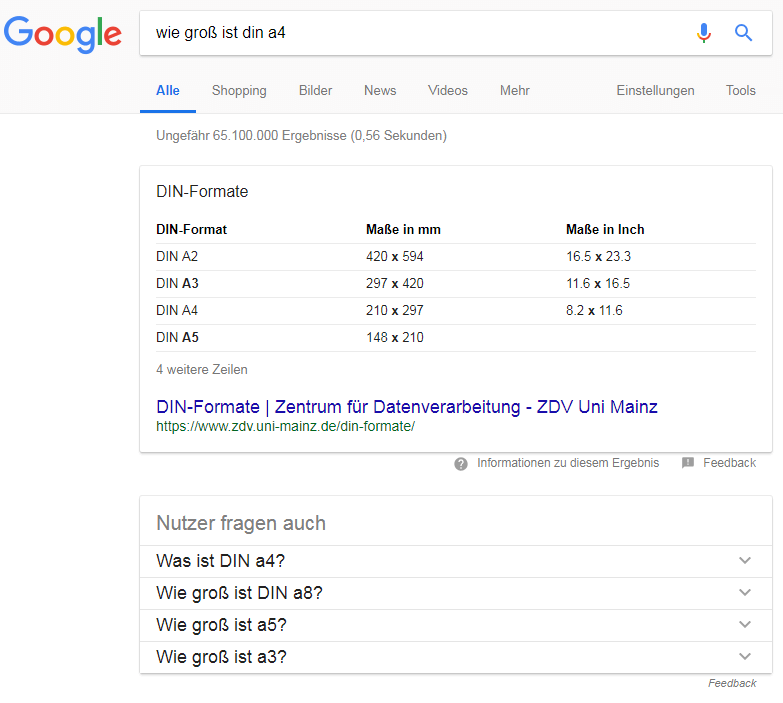Click the Google logo

pyautogui.click(x=62, y=34)
